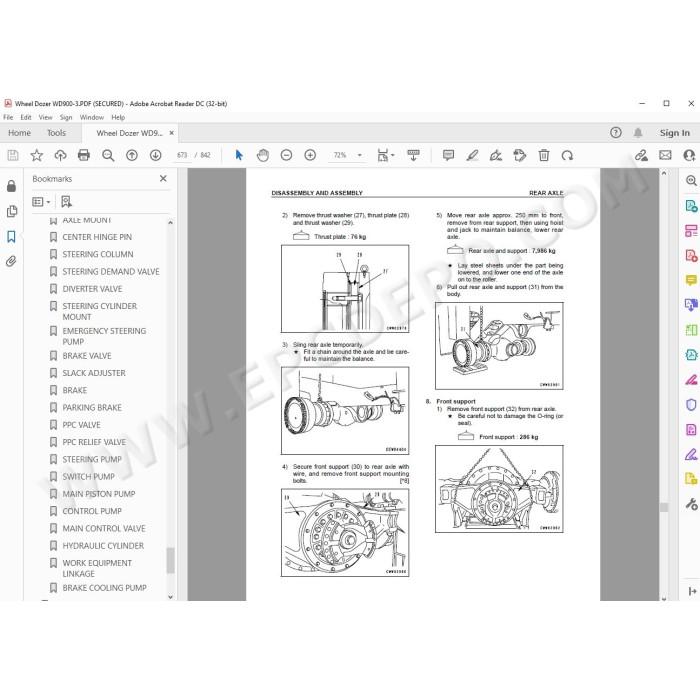Open help question mark icon
700x700 pixels.
pos(616,133)
